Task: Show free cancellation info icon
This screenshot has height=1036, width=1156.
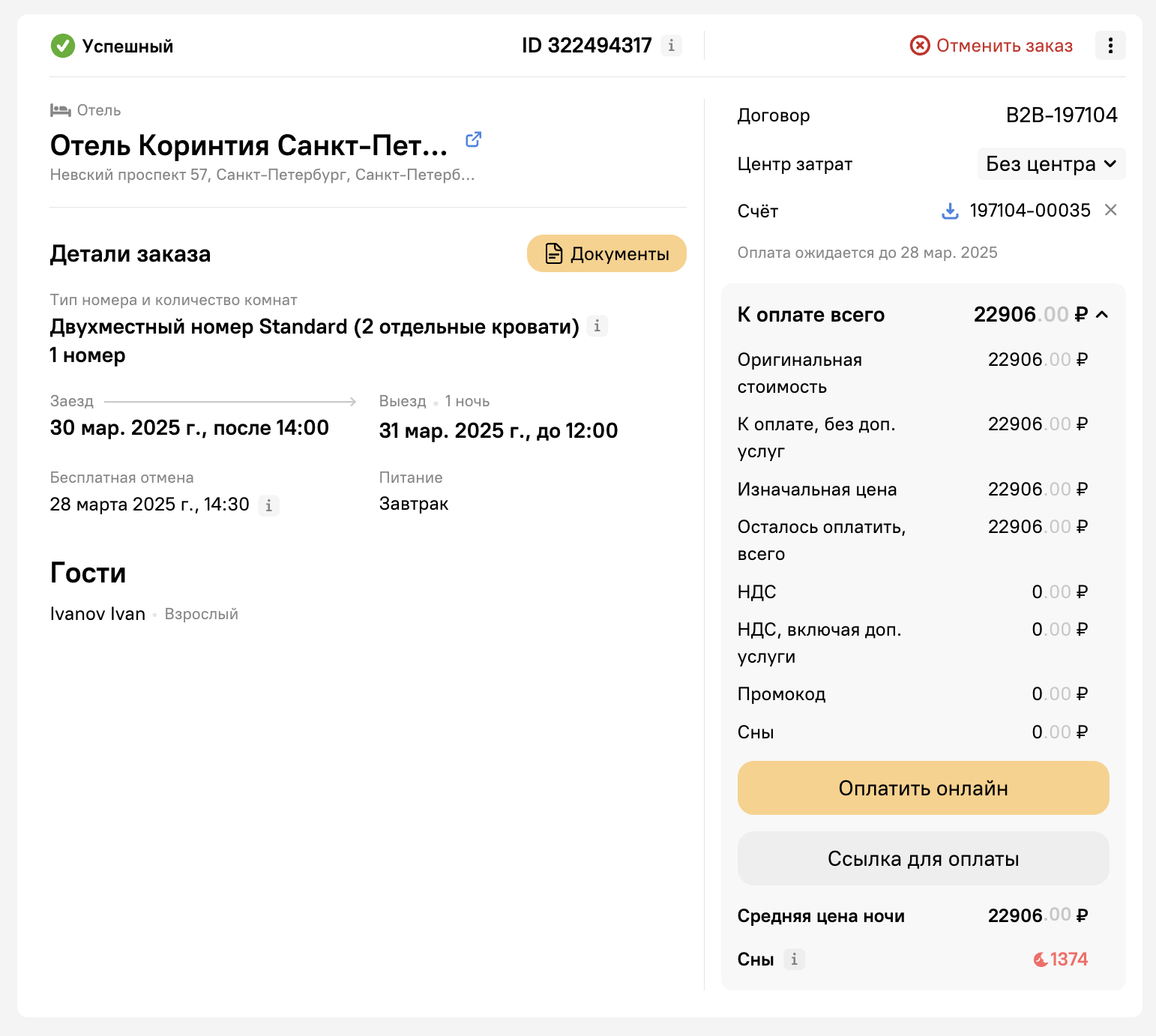Action: tap(269, 505)
